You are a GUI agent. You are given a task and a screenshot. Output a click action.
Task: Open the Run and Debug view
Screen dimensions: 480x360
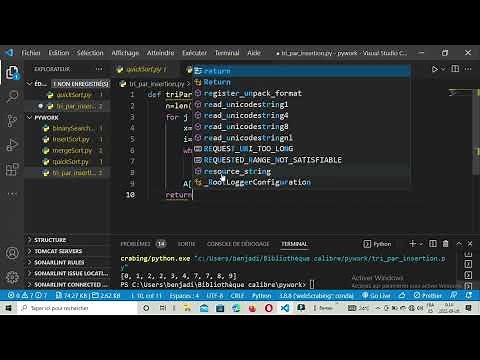click(x=12, y=145)
